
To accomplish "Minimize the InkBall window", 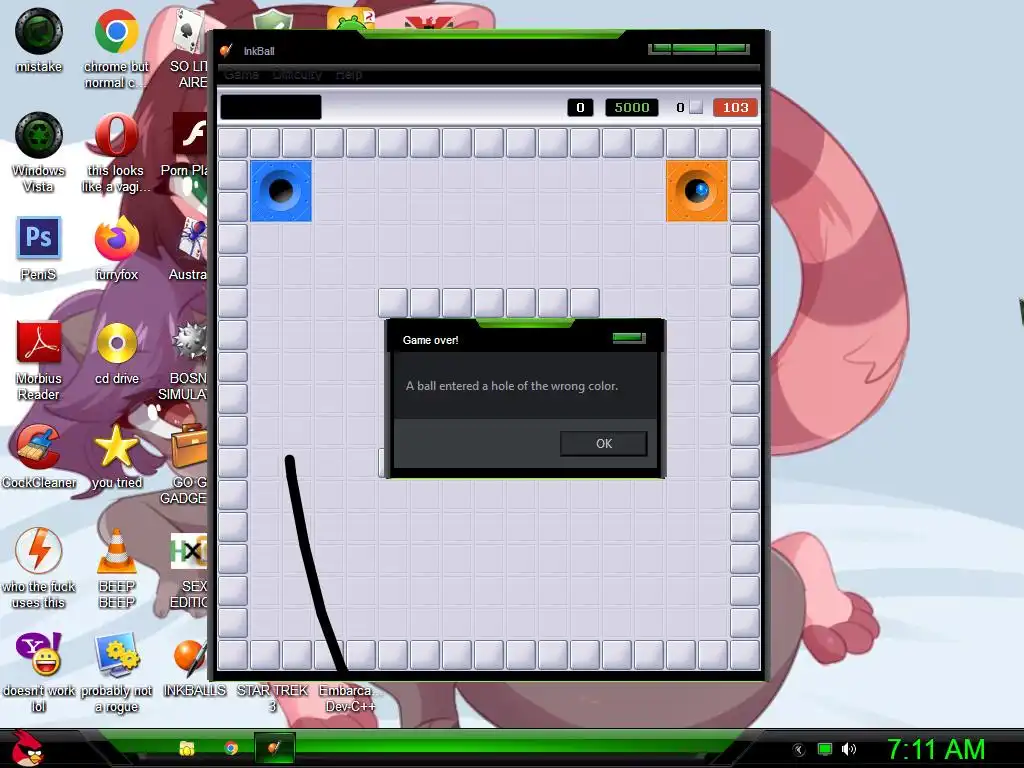I will coord(660,48).
